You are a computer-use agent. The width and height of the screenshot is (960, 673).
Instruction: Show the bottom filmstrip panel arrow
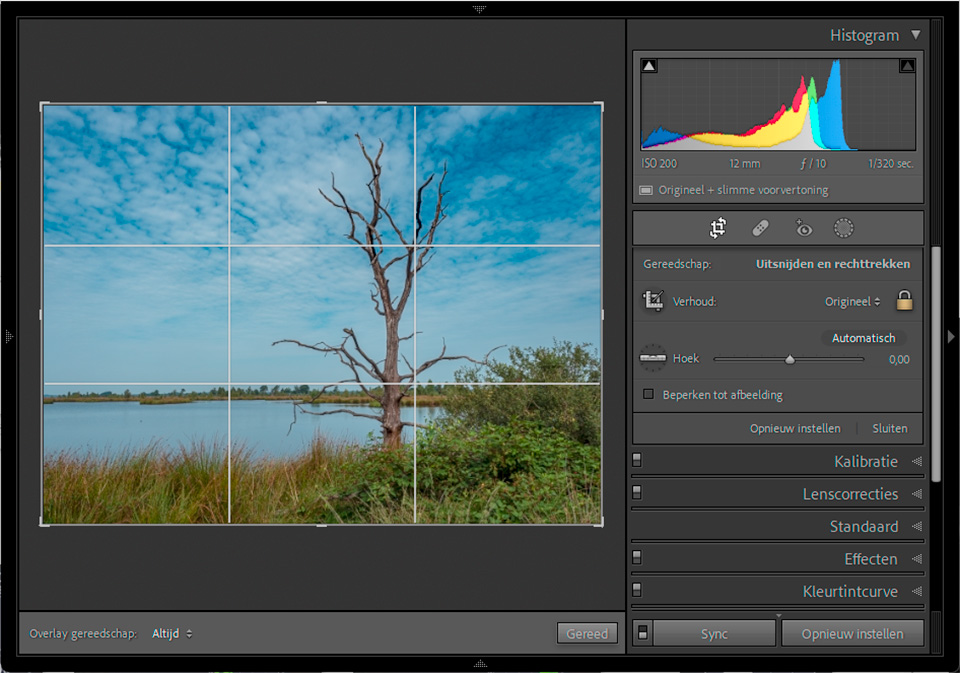(481, 664)
